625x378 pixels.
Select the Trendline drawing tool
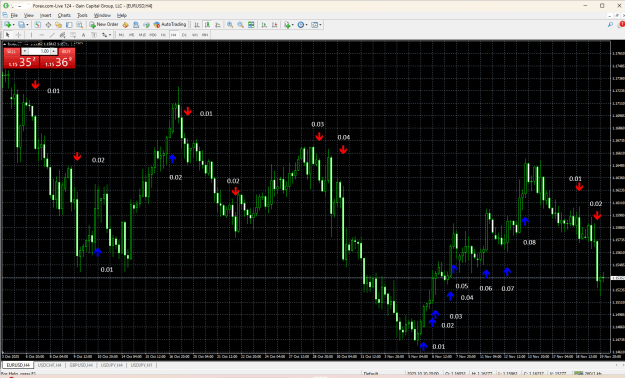52,35
